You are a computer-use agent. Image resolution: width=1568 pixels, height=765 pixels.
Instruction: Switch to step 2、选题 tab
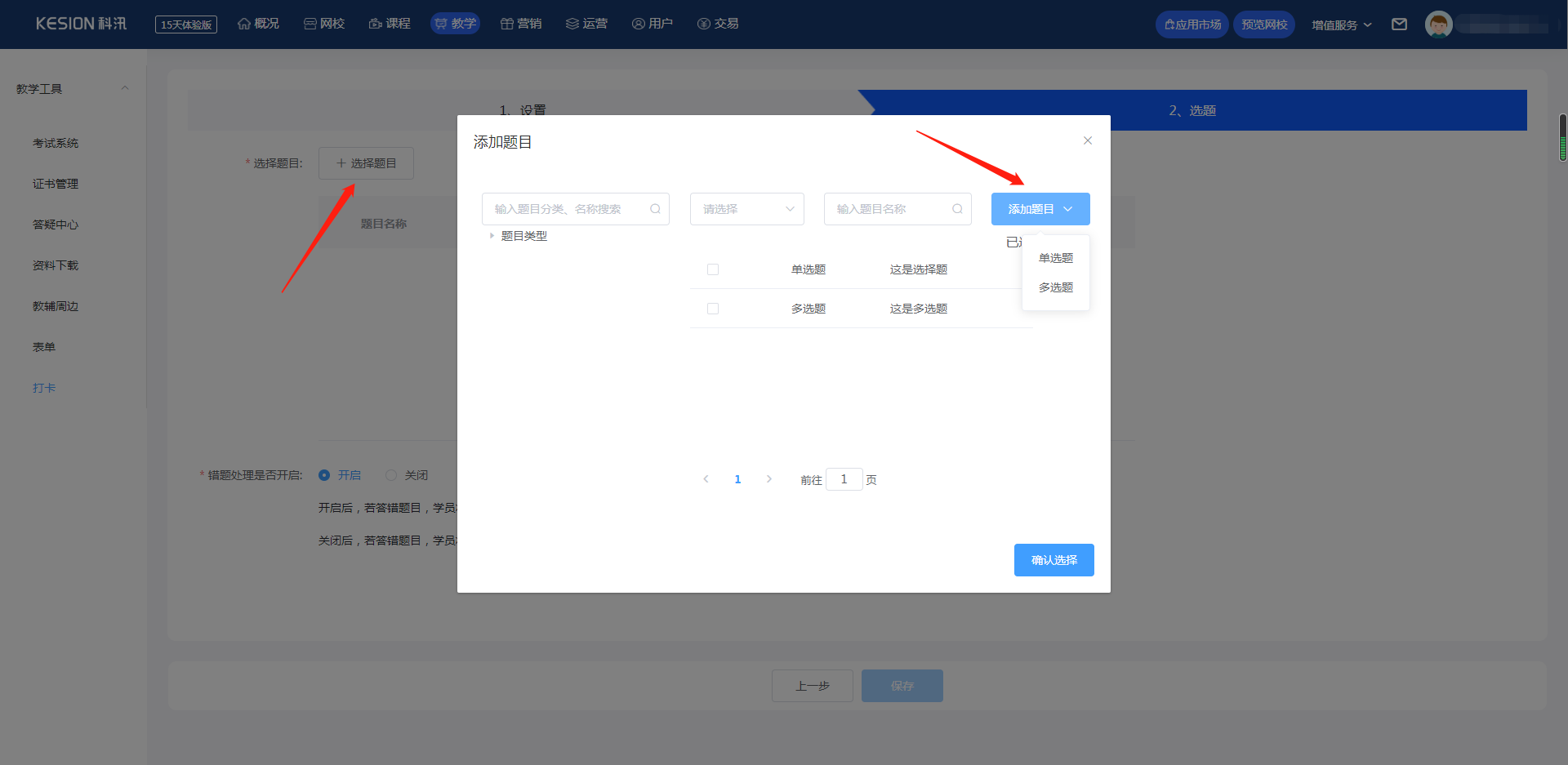click(1192, 110)
